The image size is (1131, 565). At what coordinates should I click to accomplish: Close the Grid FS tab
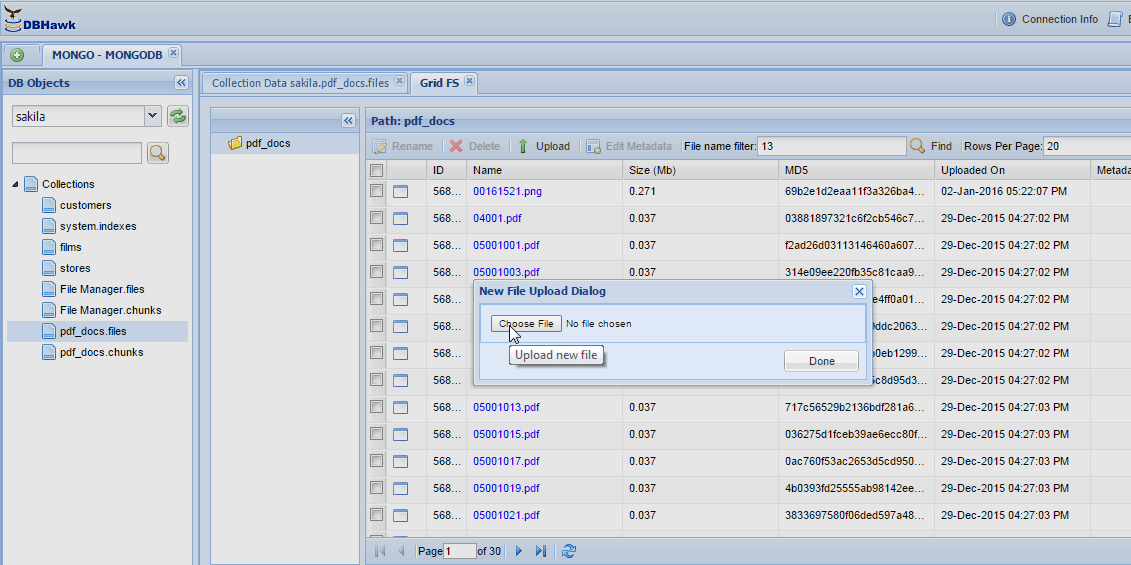tap(469, 80)
